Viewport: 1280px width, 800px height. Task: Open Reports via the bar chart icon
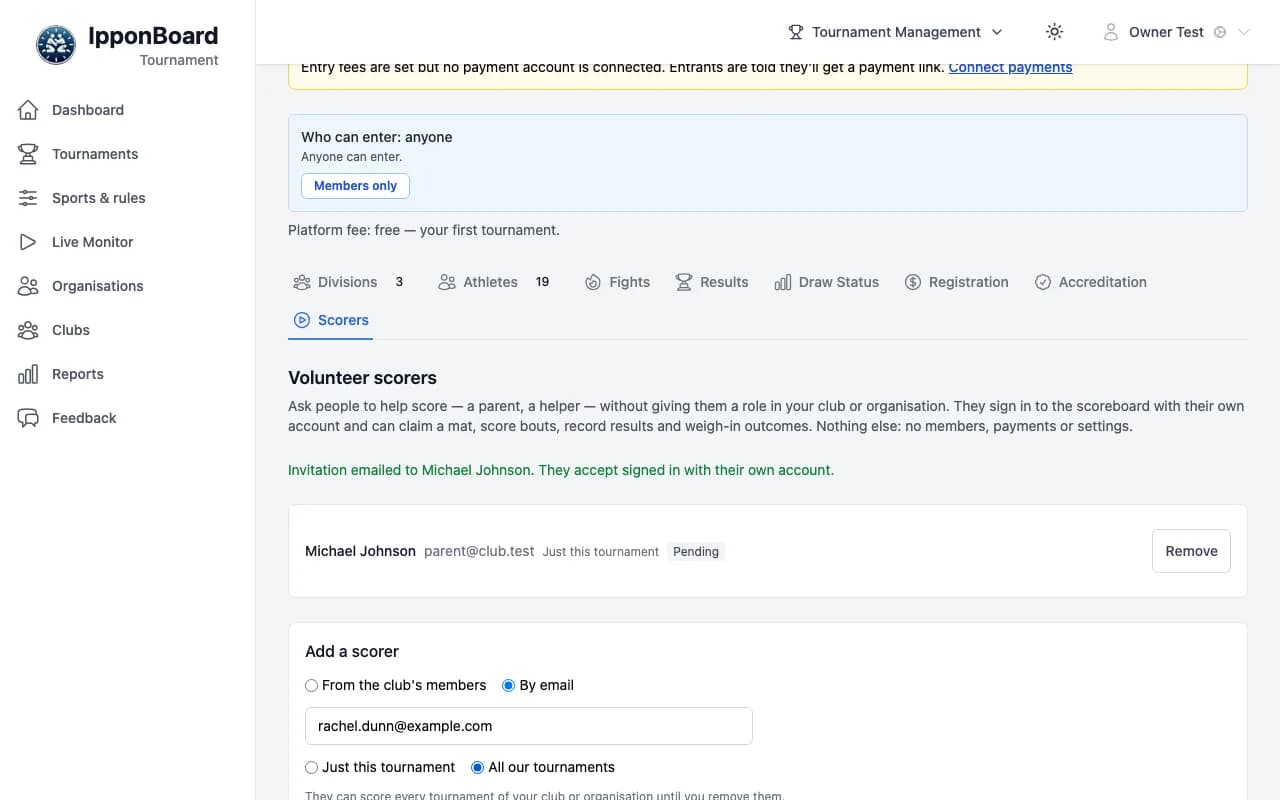point(28,374)
